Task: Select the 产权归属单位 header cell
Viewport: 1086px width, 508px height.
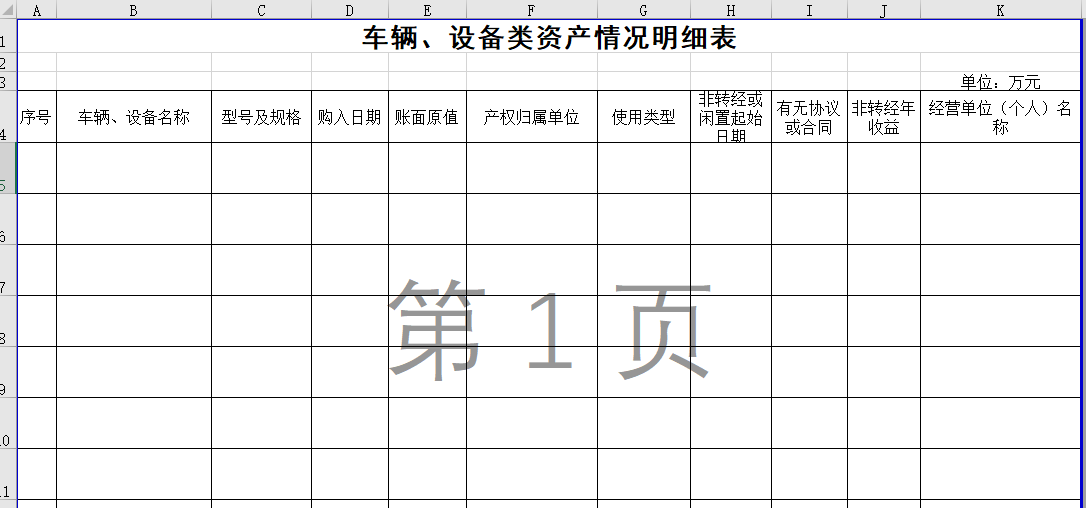Action: coord(532,117)
